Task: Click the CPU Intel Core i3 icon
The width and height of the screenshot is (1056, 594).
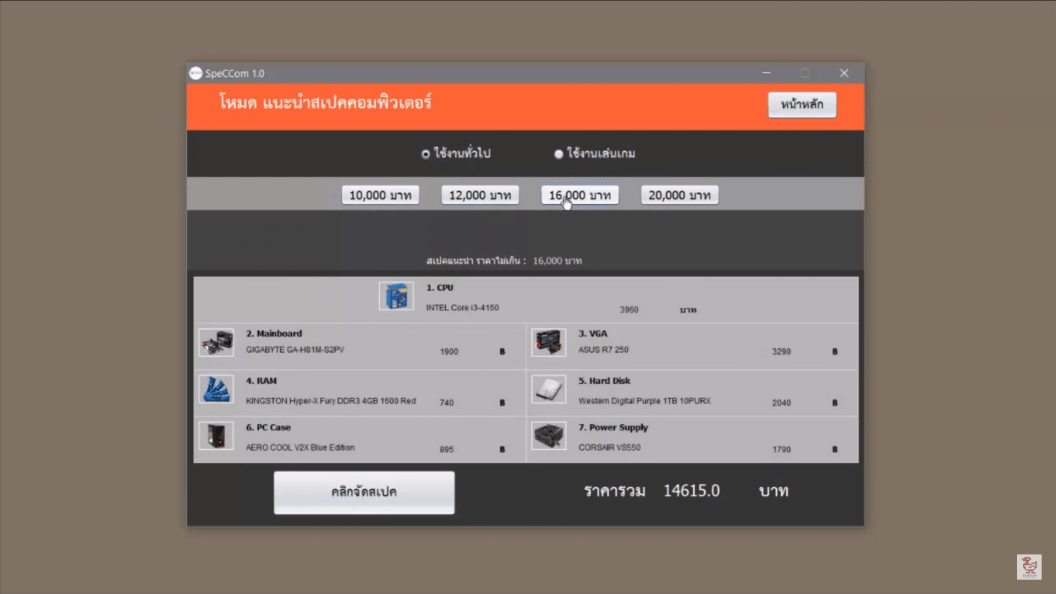Action: pyautogui.click(x=396, y=296)
